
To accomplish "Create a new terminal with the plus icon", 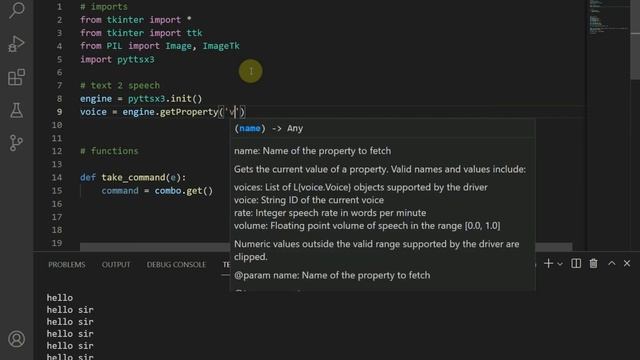I will [548, 264].
